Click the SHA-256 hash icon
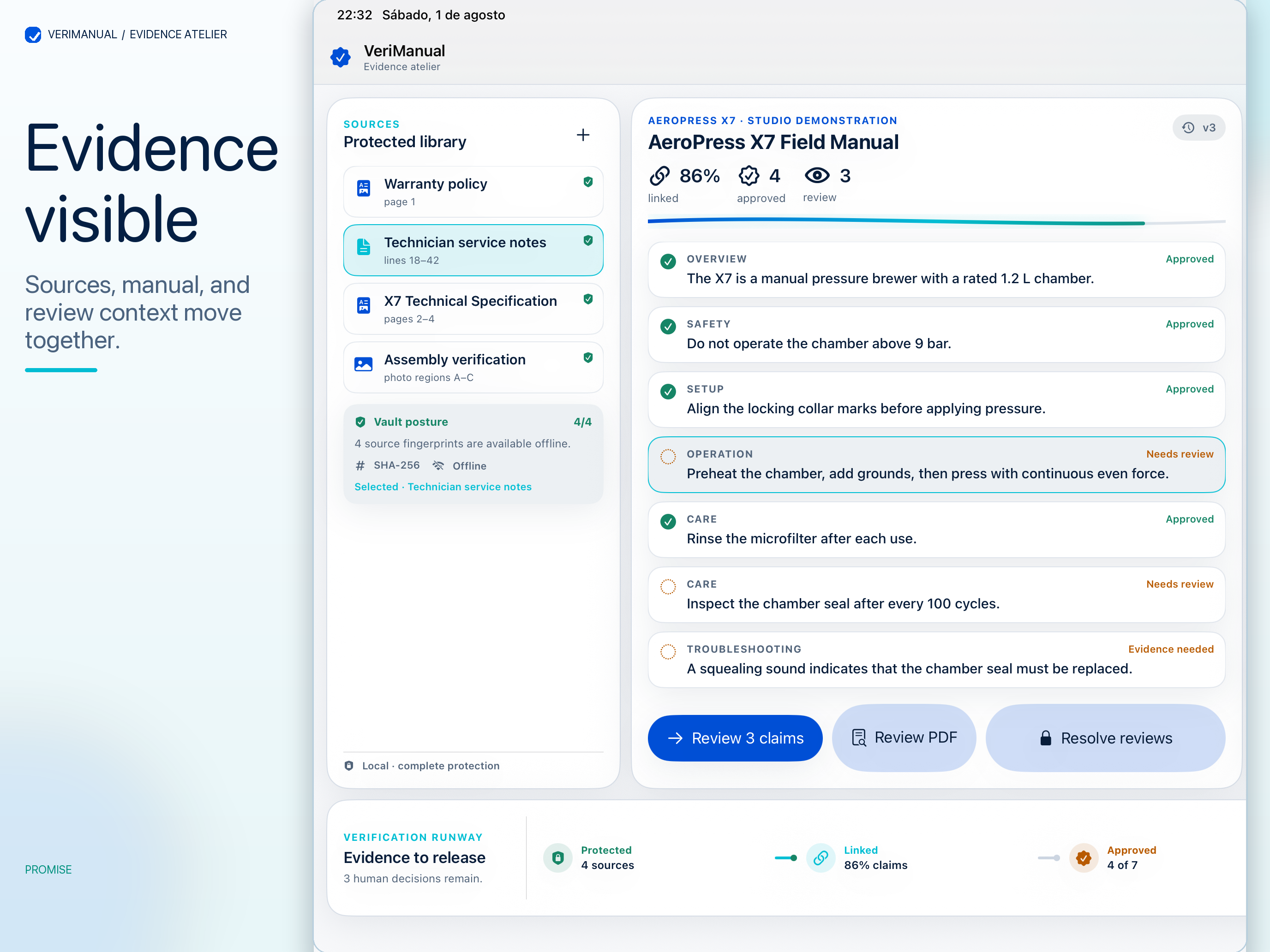Image resolution: width=1270 pixels, height=952 pixels. [360, 465]
